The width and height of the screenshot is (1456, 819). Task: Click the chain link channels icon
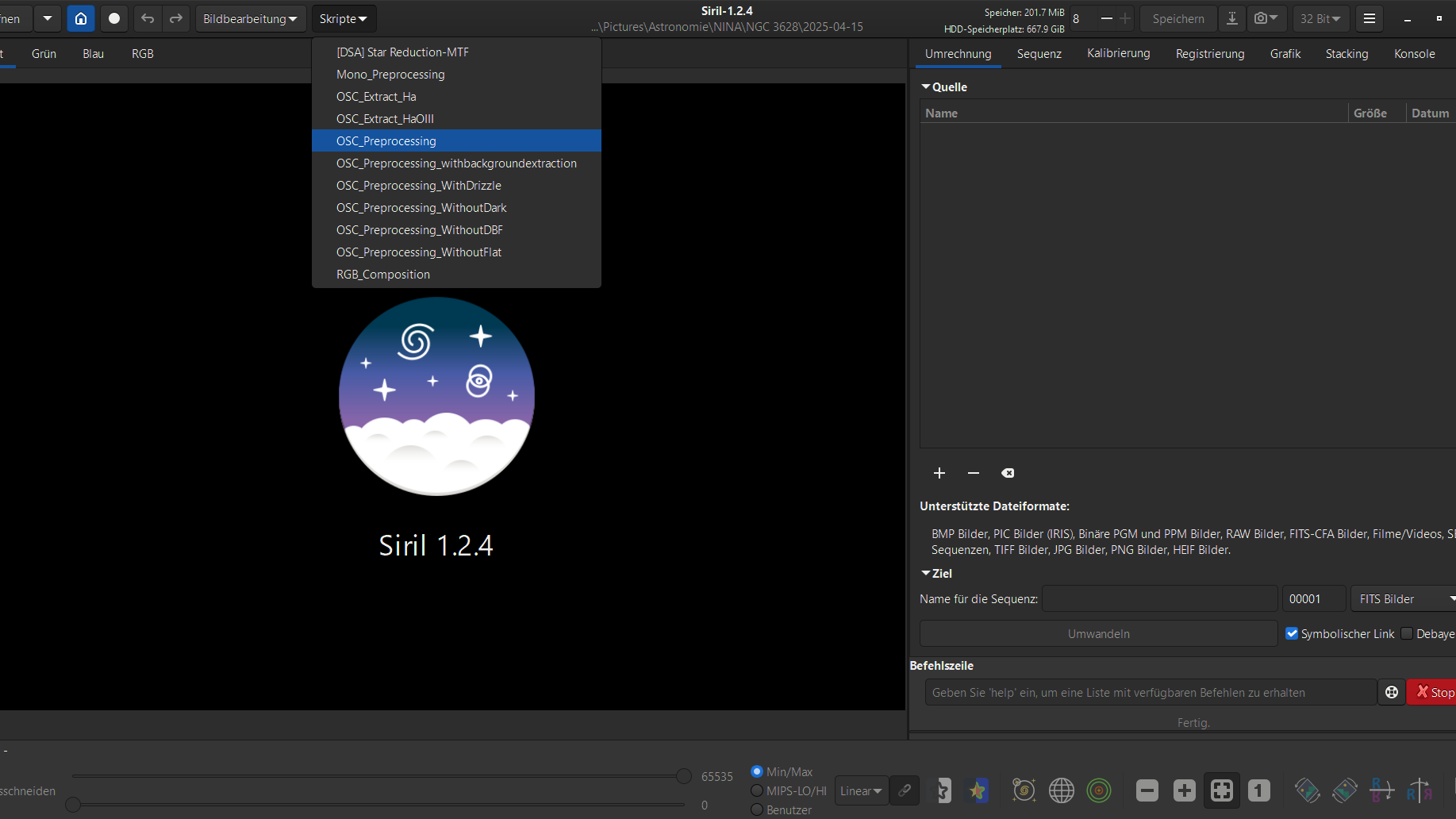click(905, 790)
